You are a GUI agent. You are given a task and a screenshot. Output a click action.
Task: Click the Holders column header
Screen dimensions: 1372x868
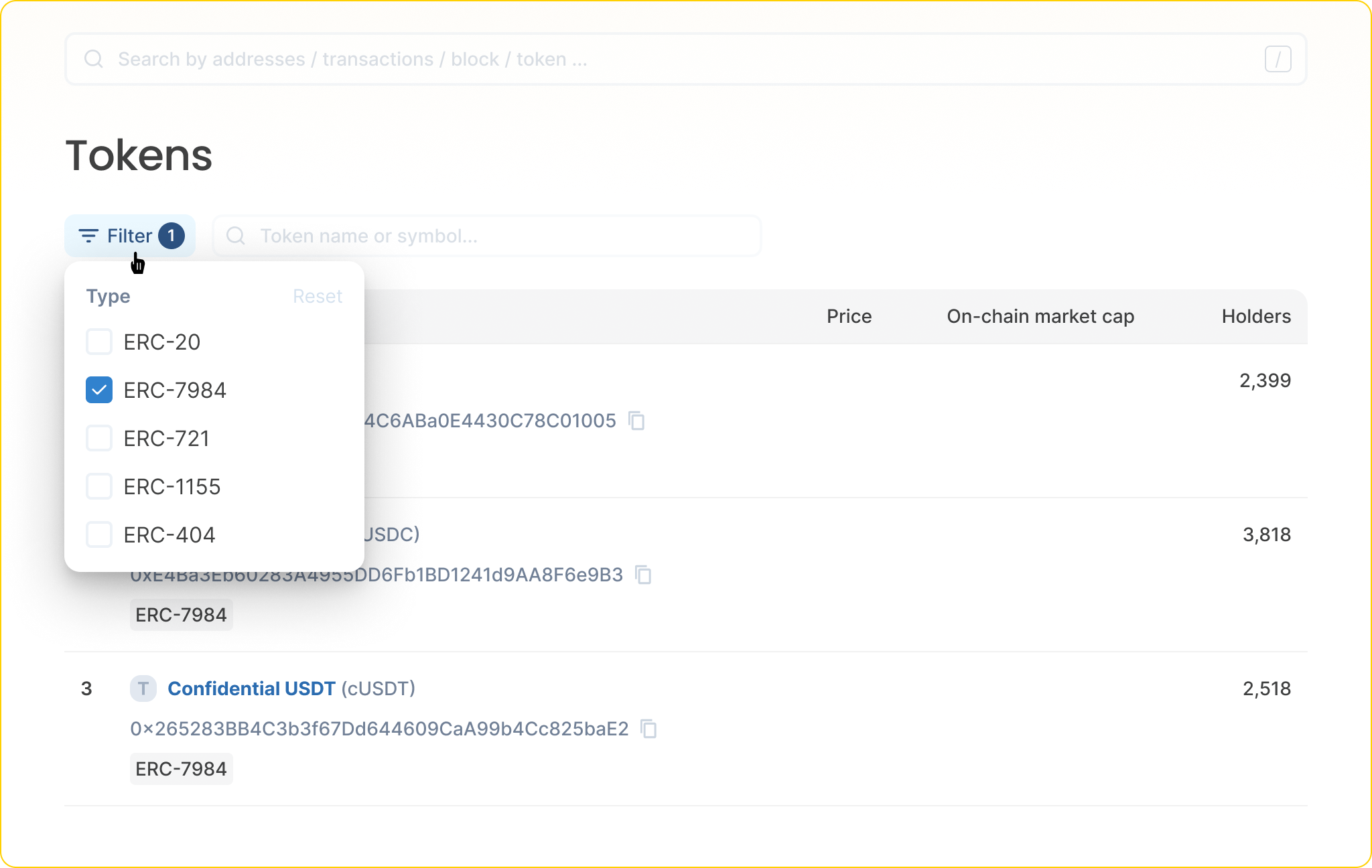pyautogui.click(x=1255, y=316)
